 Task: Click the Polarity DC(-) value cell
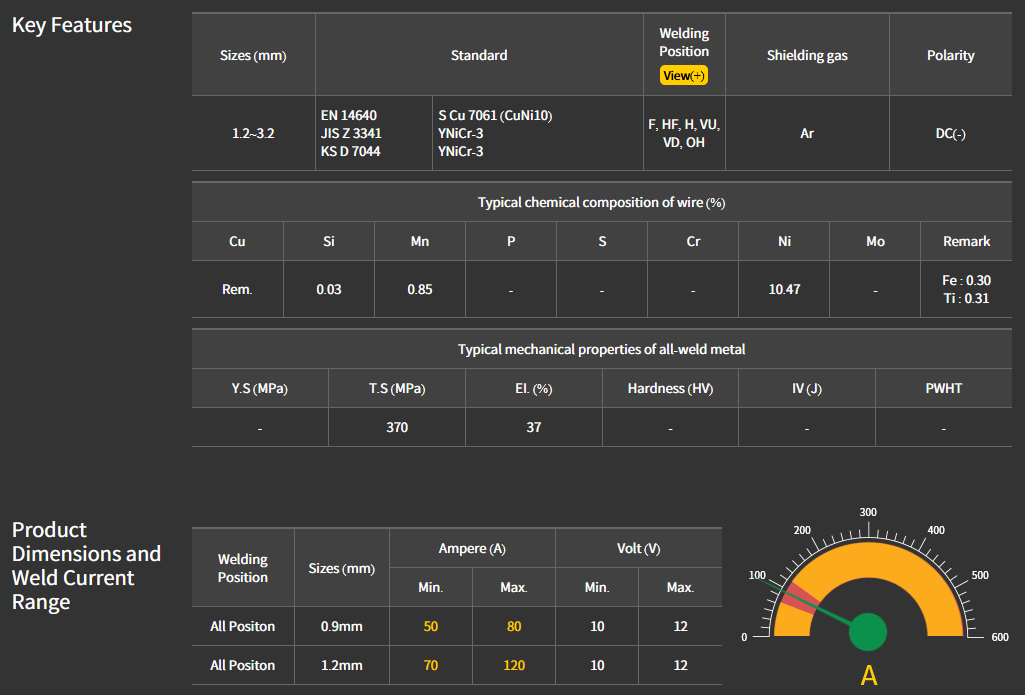coord(950,133)
